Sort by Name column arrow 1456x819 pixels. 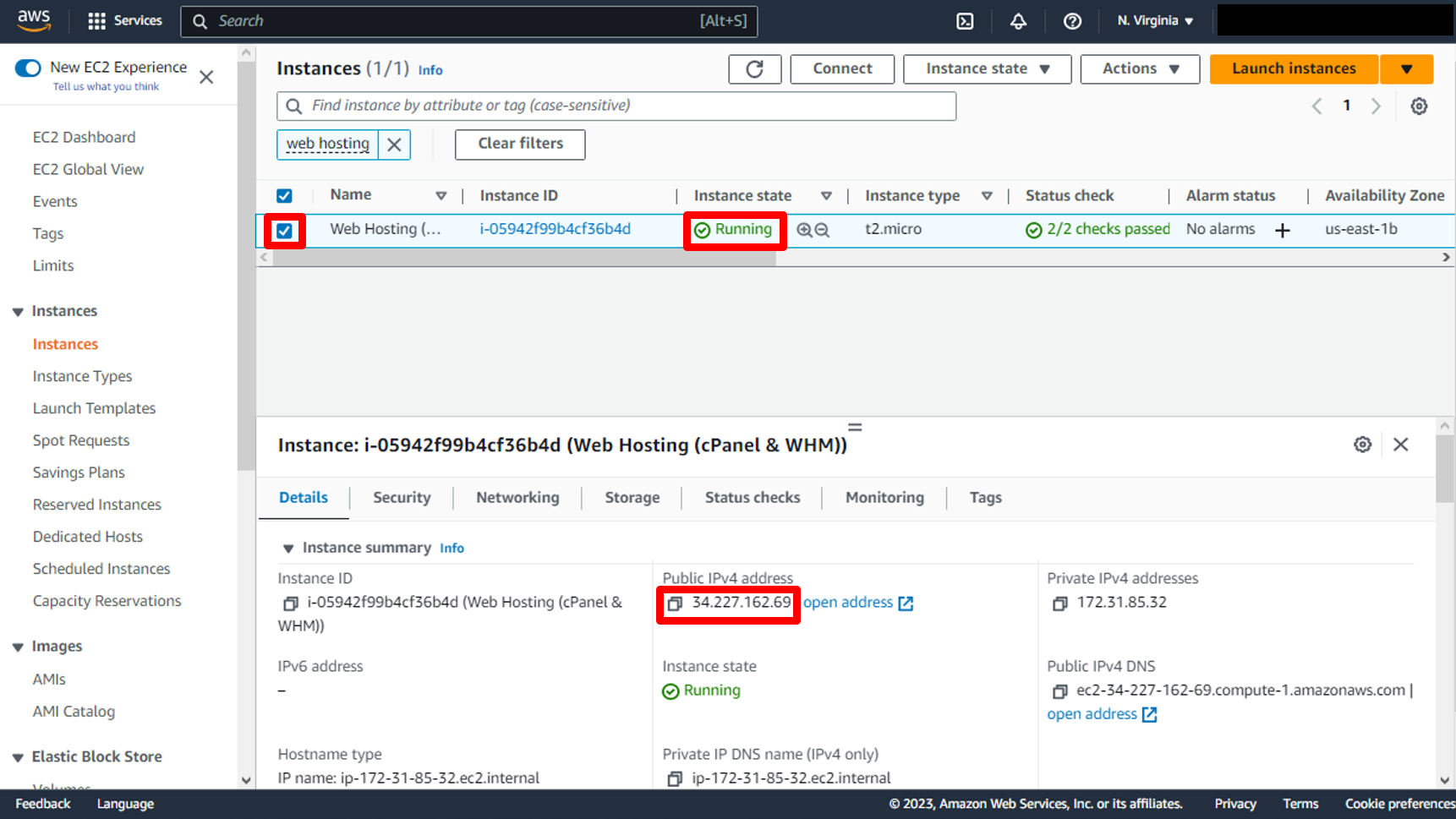click(441, 196)
